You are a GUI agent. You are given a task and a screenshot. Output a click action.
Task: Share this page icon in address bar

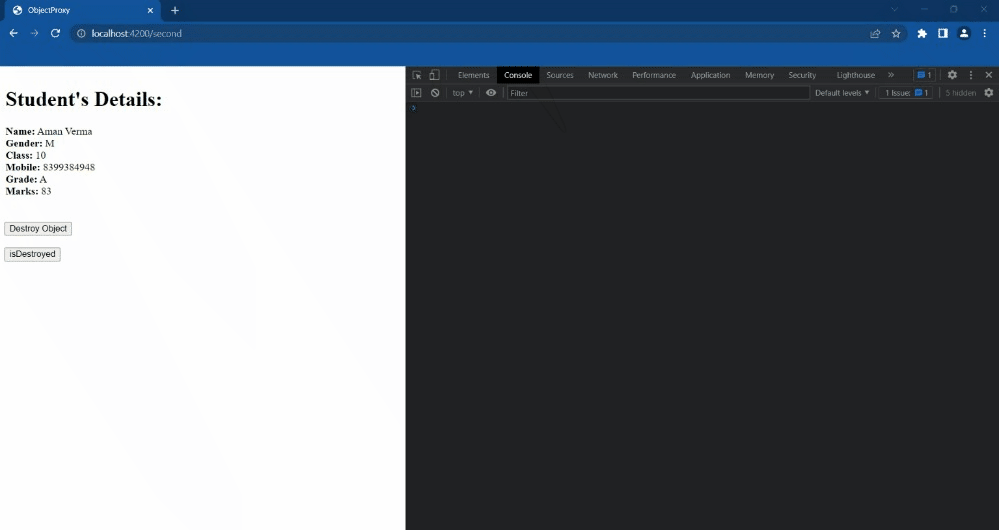click(875, 34)
